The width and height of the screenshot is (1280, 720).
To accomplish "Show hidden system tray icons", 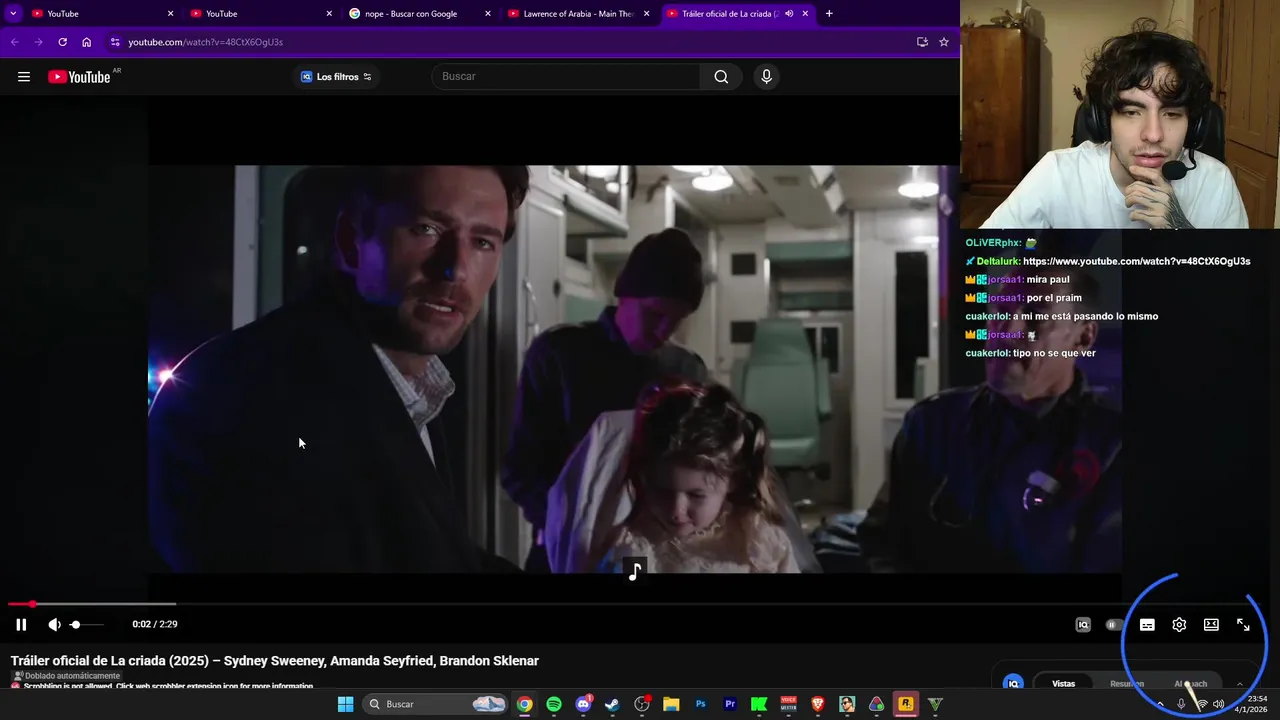I will [x=1160, y=704].
